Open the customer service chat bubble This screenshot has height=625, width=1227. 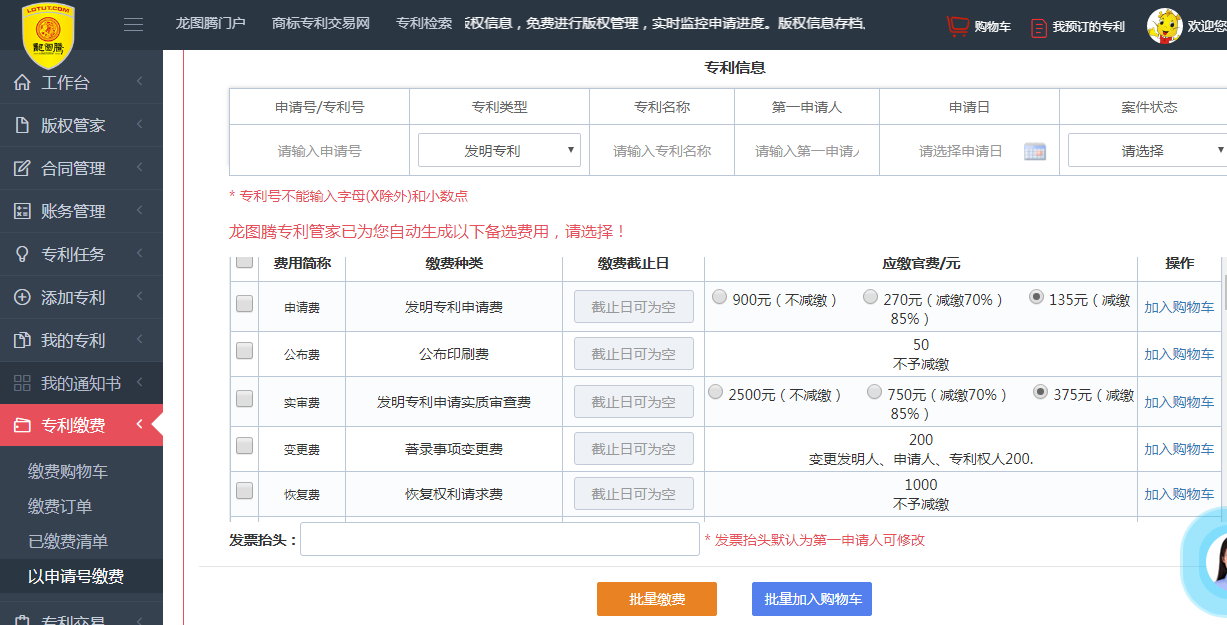click(x=1212, y=563)
